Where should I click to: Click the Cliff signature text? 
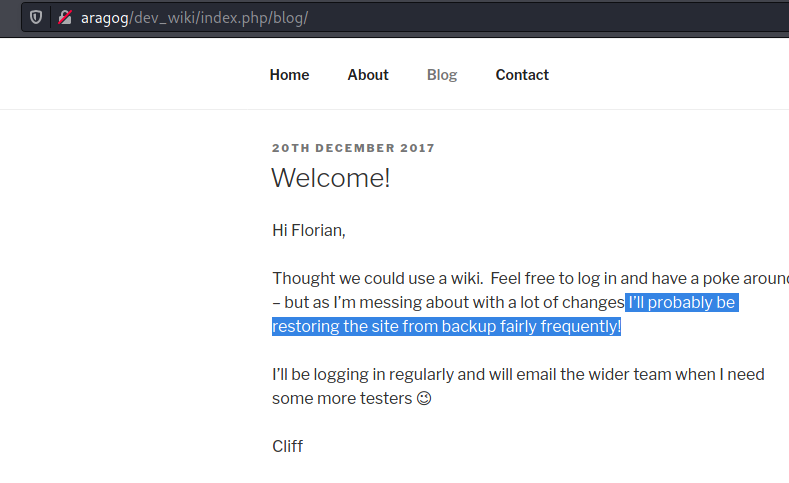pyautogui.click(x=287, y=446)
